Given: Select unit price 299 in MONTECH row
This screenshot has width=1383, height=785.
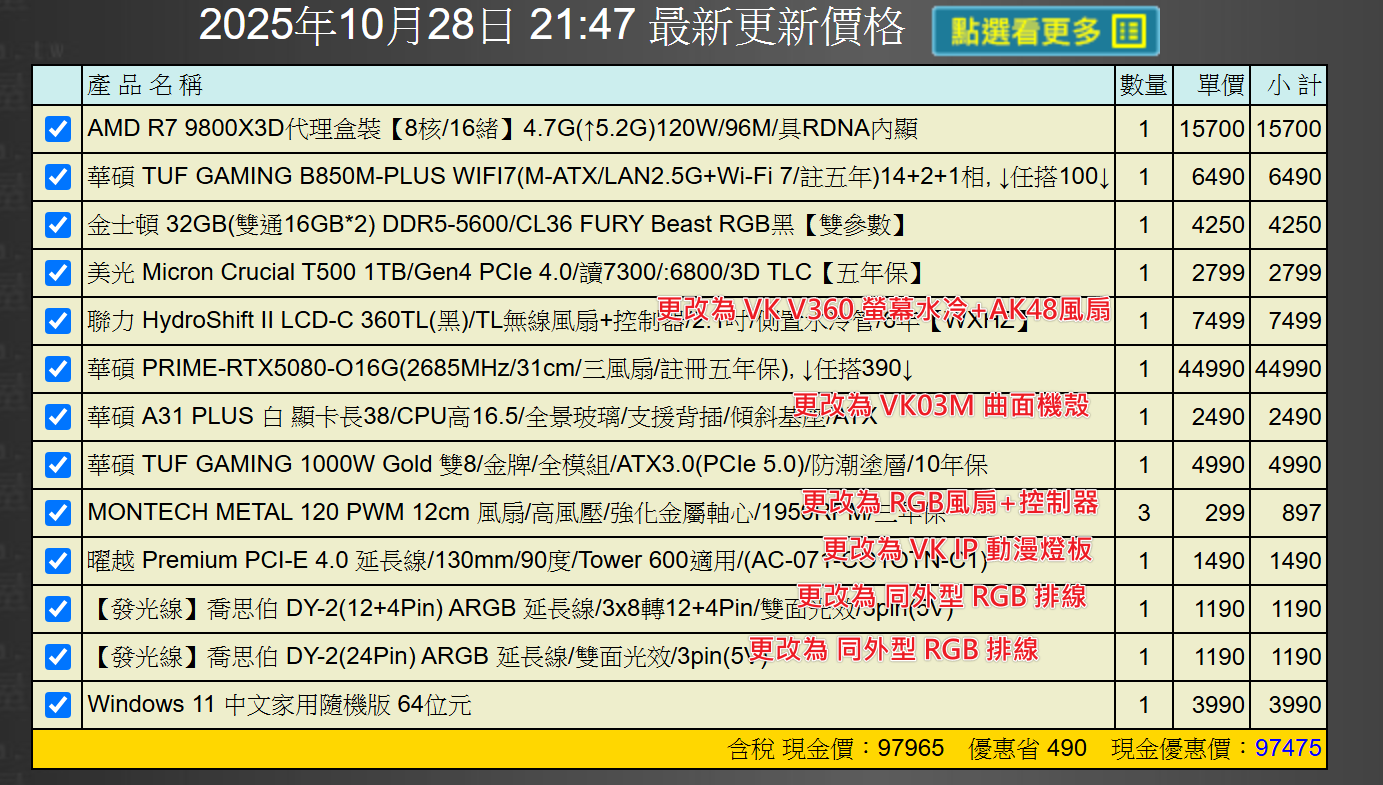Looking at the screenshot, I should click(x=1225, y=514).
